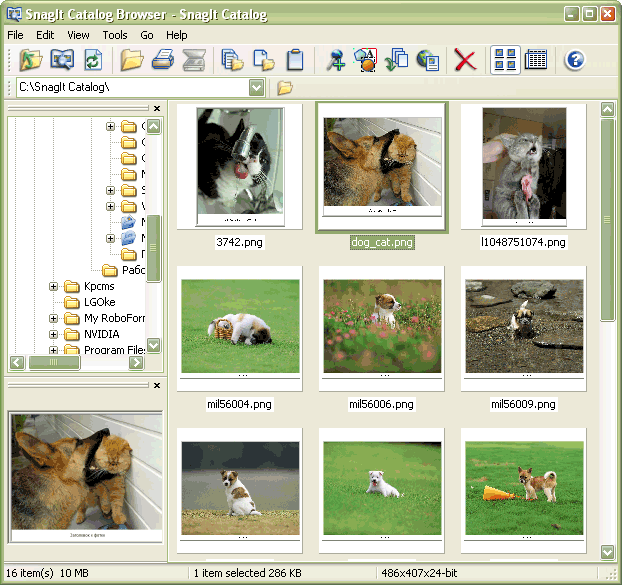
Task: Open the Go menu
Action: [147, 35]
